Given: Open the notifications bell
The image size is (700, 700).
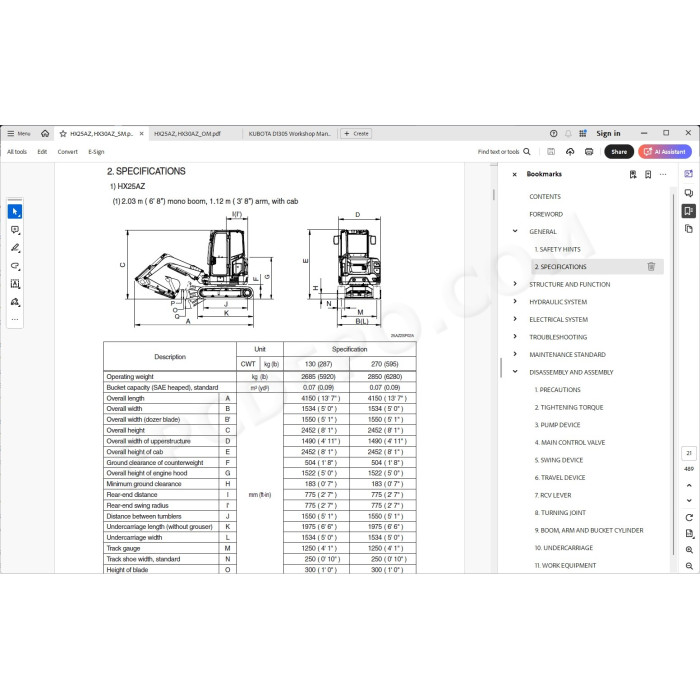Looking at the screenshot, I should tap(568, 133).
